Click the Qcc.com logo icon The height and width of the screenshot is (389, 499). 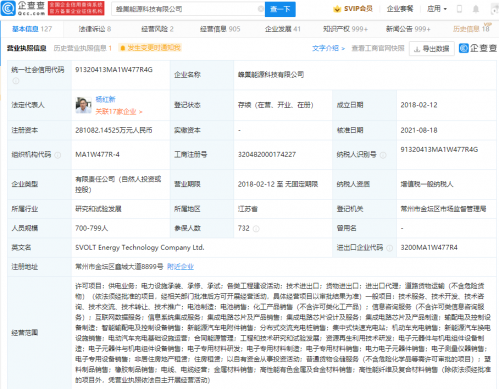(8, 8)
